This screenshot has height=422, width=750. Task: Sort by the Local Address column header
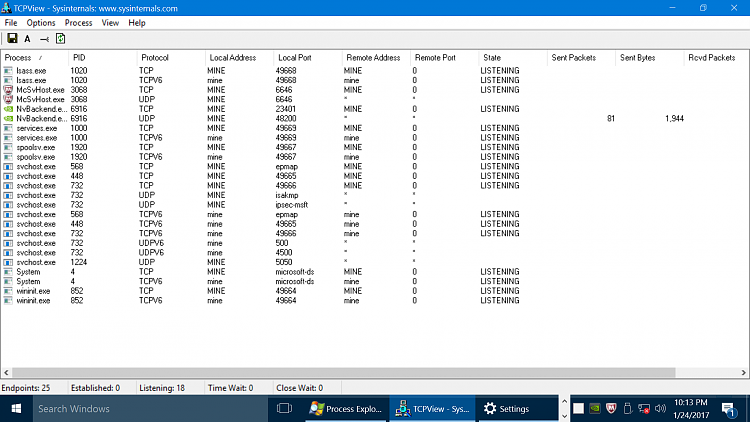240,58
